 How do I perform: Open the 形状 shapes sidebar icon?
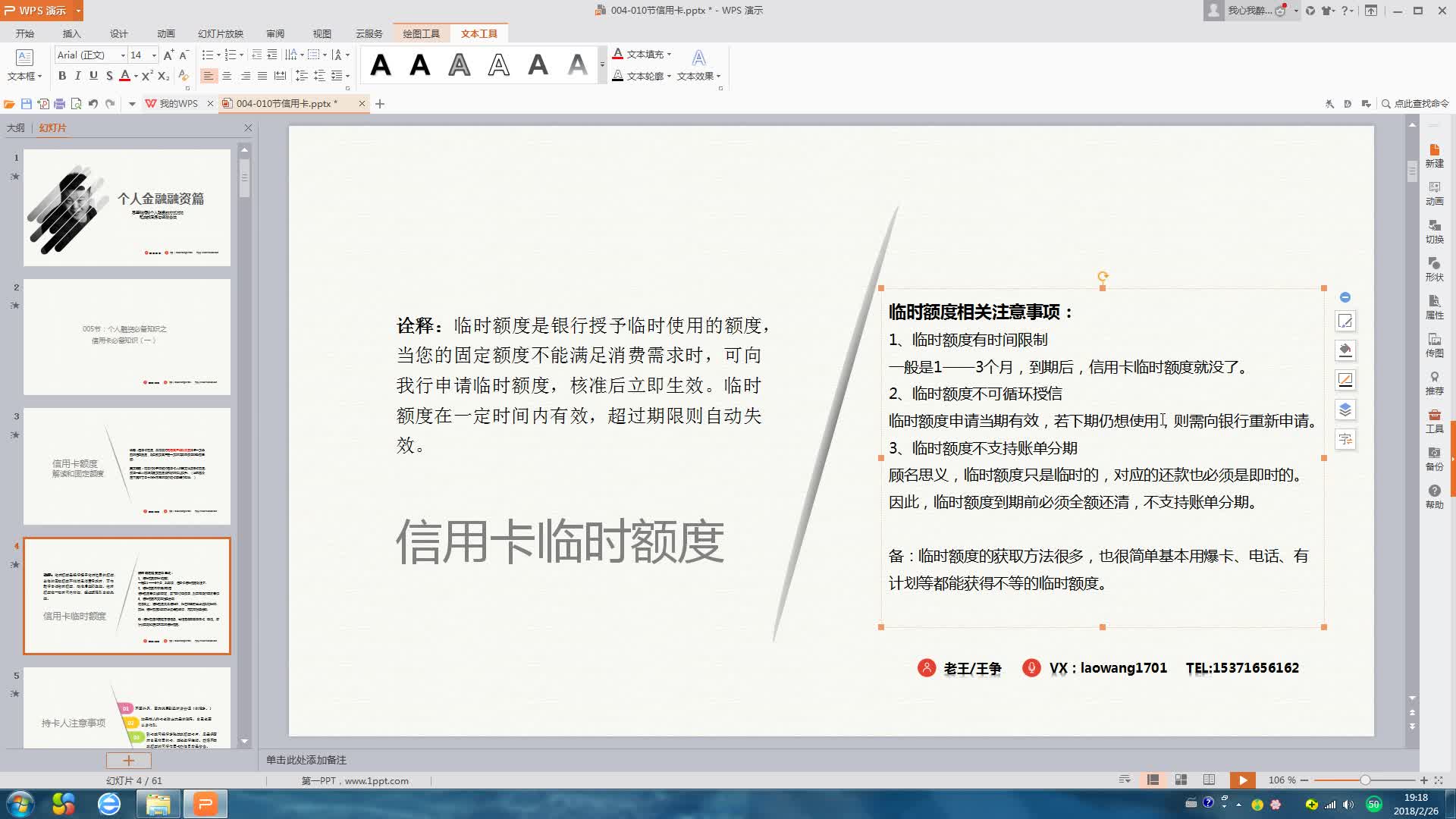pos(1434,268)
